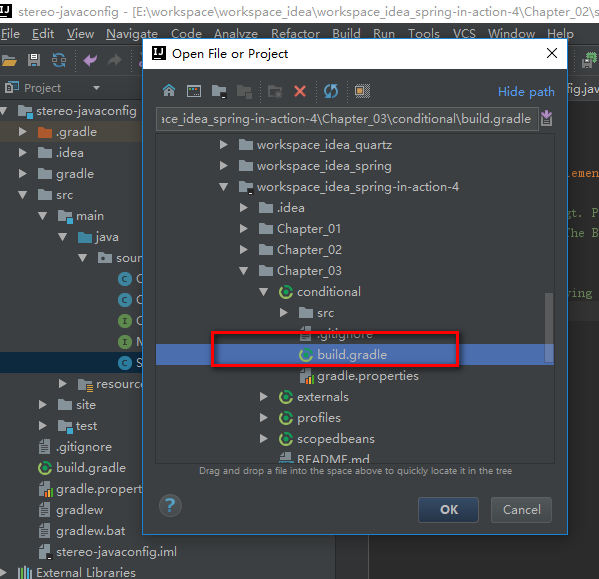Click the red Delete icon in dialog
The height and width of the screenshot is (579, 599).
tap(300, 91)
